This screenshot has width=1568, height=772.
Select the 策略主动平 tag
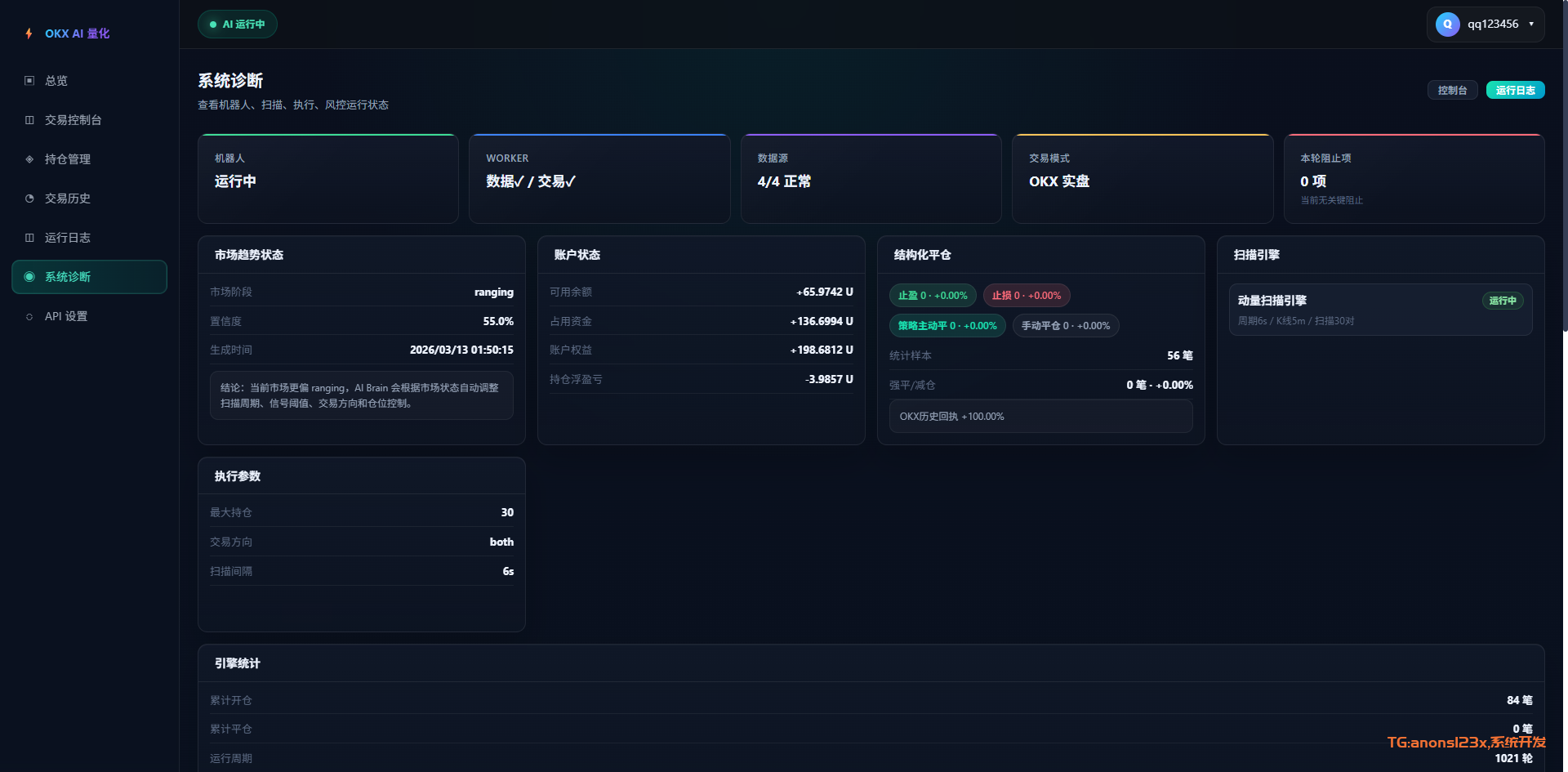[947, 326]
